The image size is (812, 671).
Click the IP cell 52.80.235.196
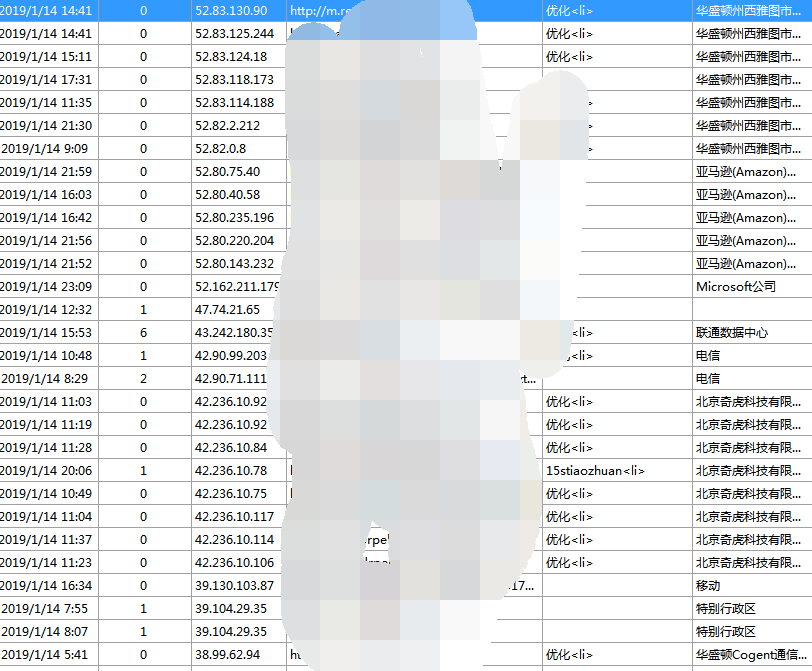click(234, 218)
